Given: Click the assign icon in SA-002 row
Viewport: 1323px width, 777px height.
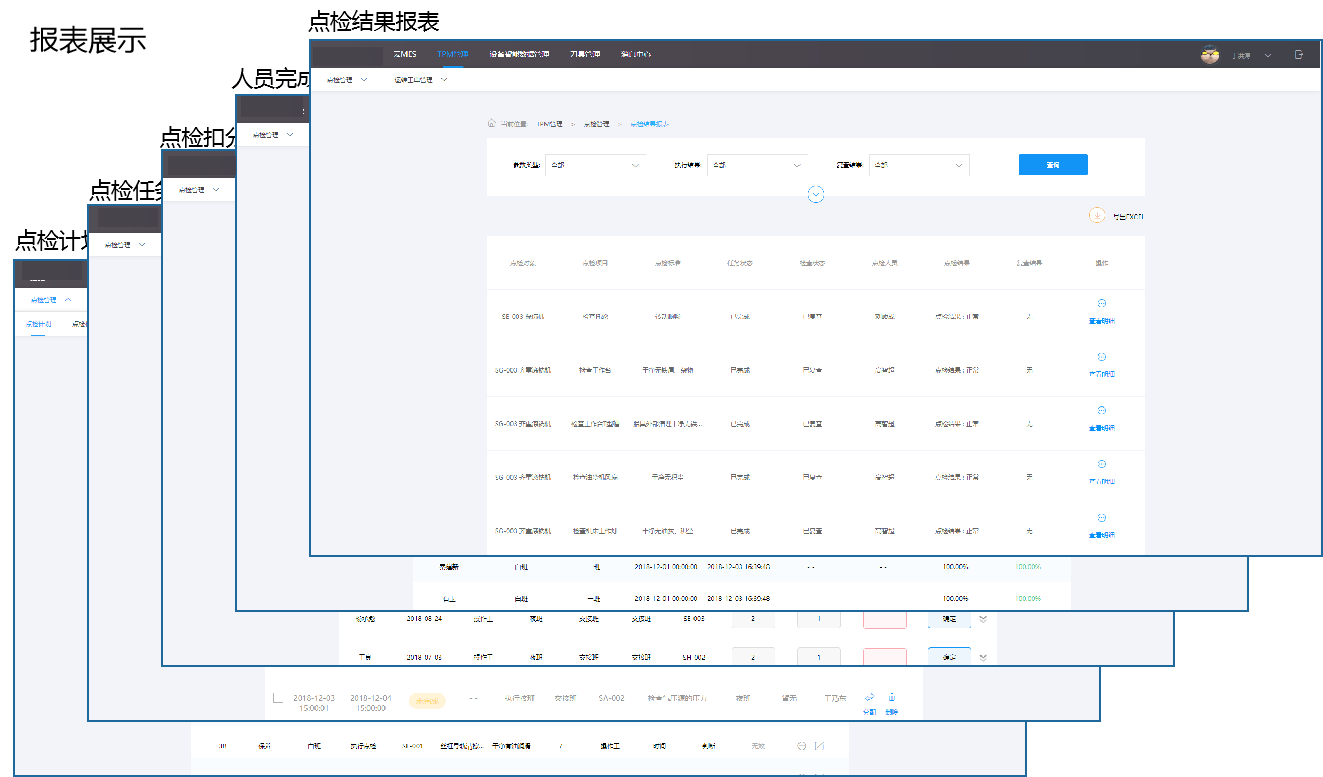Looking at the screenshot, I should (869, 697).
